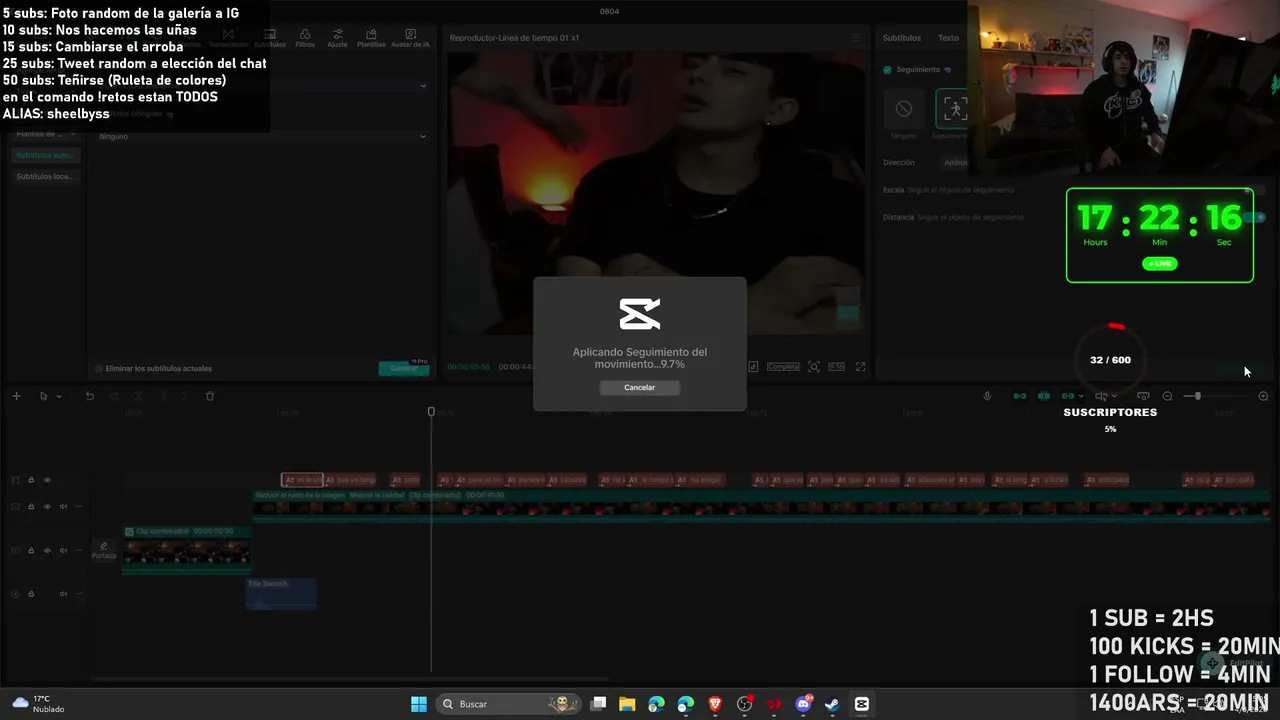Open Brave browser from the taskbar
Viewport: 1280px width, 720px height.
pyautogui.click(x=715, y=704)
